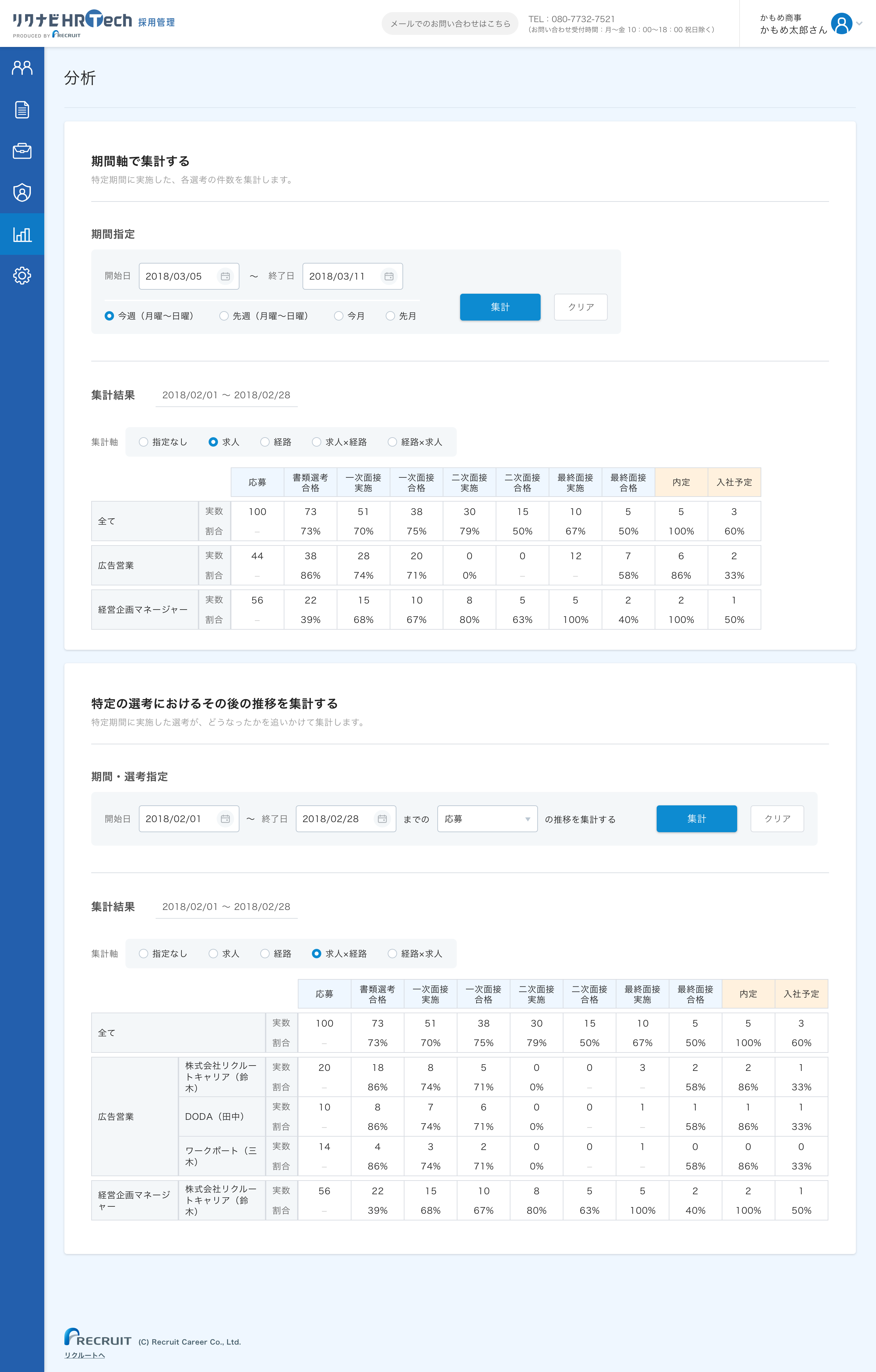Open the shield user sidebar icon
The width and height of the screenshot is (876, 1372).
pos(22,192)
